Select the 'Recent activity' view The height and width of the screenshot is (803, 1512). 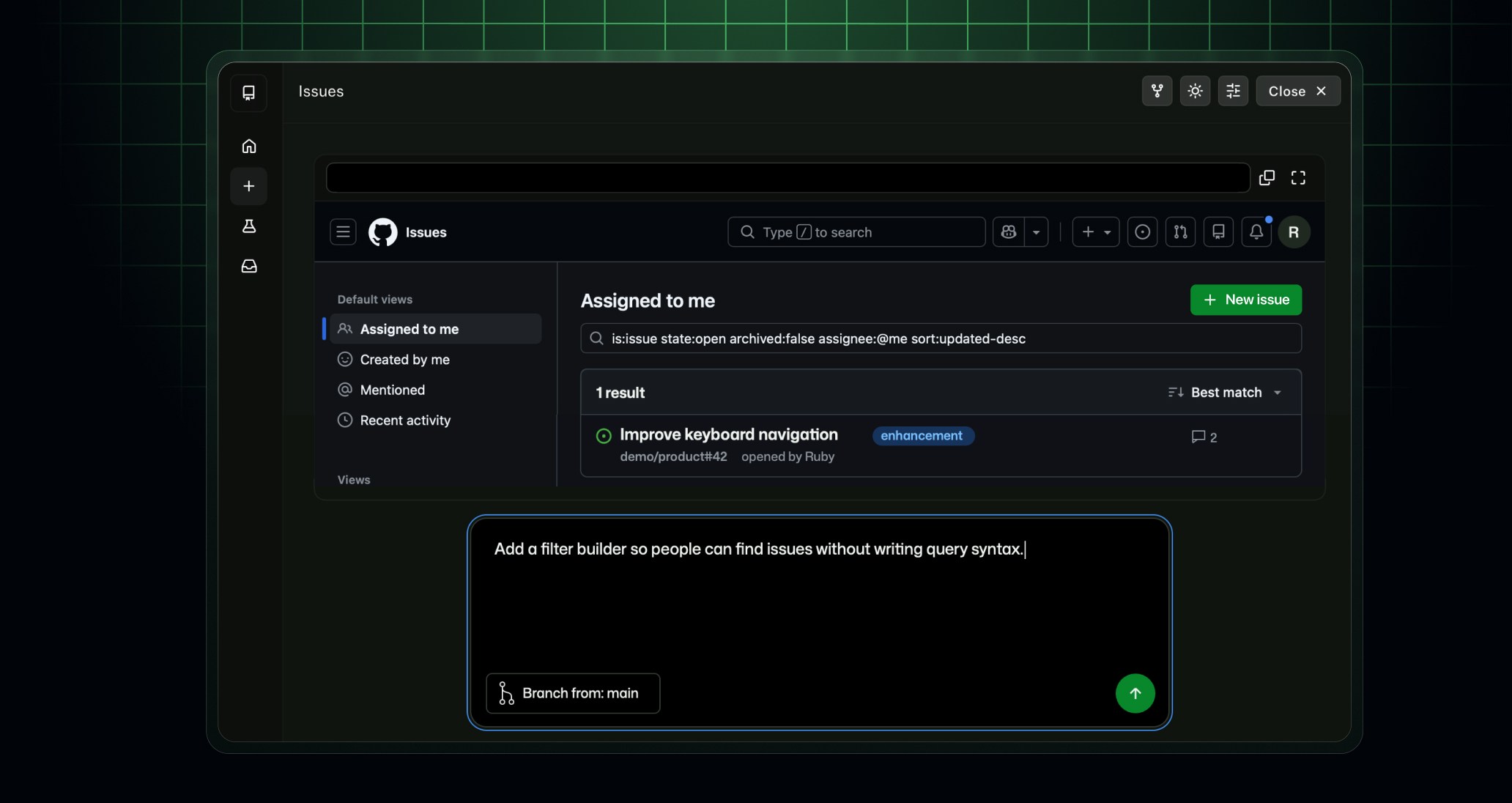pyautogui.click(x=436, y=421)
